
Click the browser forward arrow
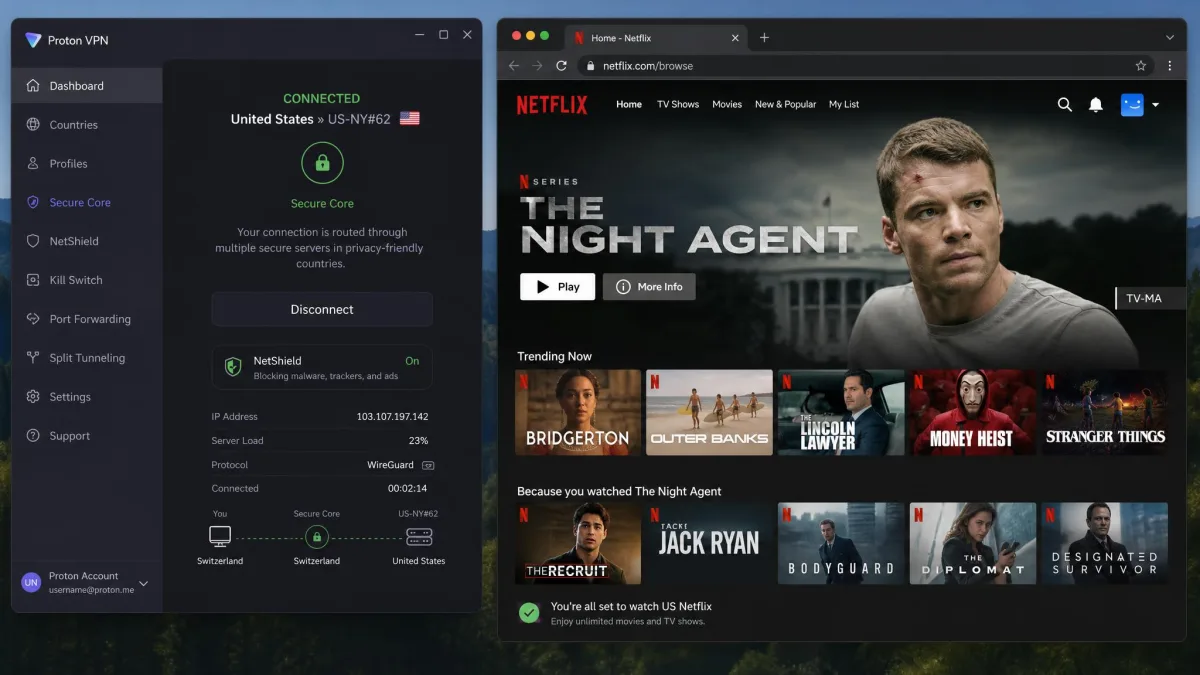point(537,66)
